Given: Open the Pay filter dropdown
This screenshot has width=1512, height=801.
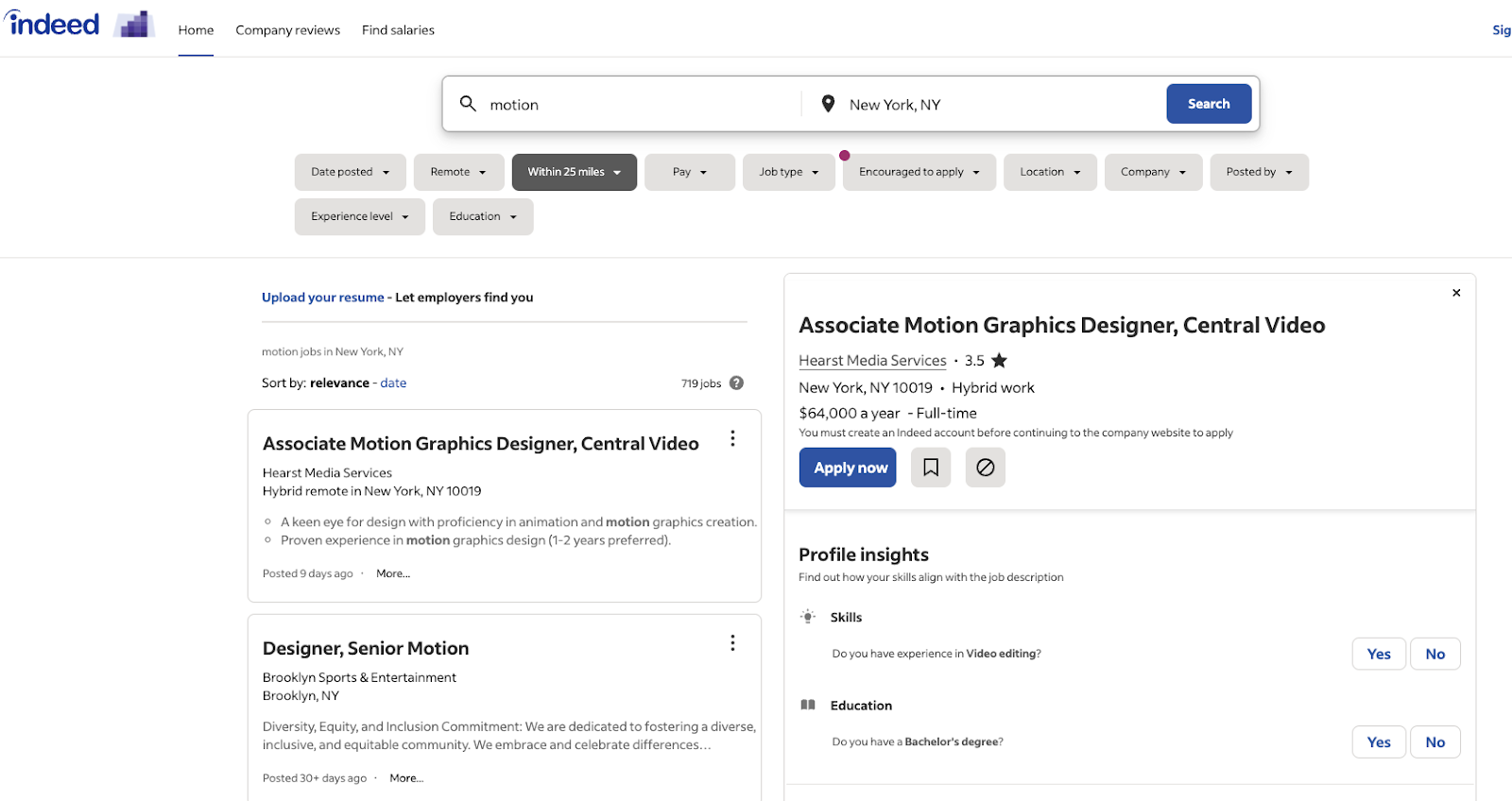Looking at the screenshot, I should [690, 172].
